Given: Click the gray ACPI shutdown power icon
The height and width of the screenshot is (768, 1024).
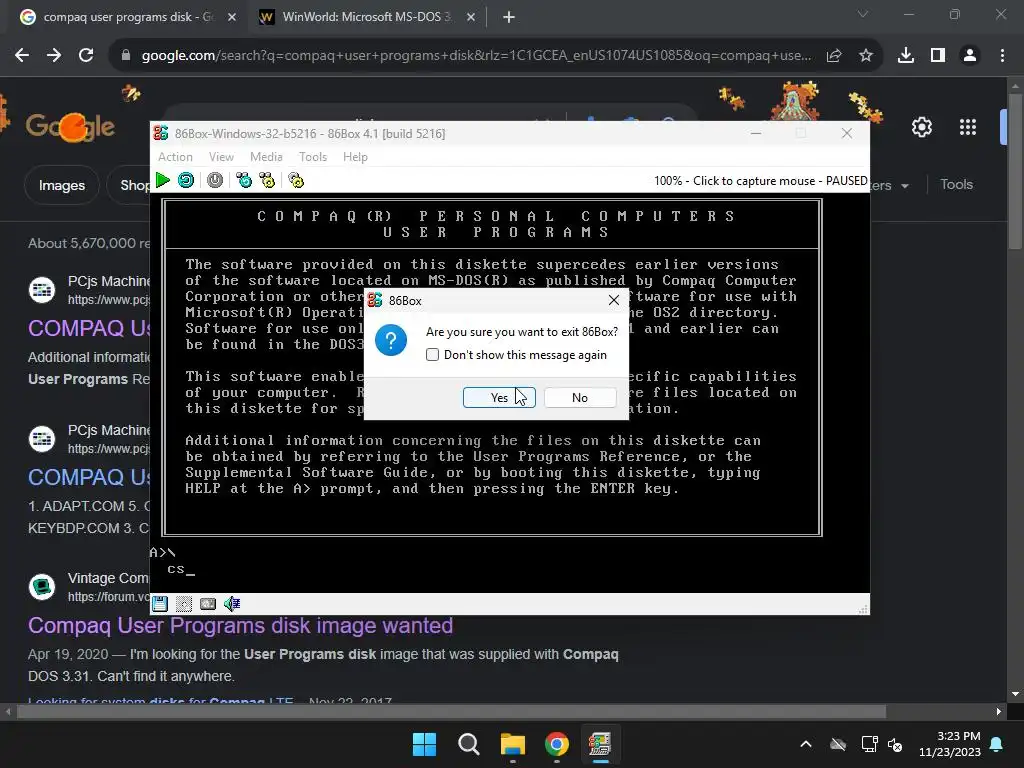Looking at the screenshot, I should coord(215,180).
